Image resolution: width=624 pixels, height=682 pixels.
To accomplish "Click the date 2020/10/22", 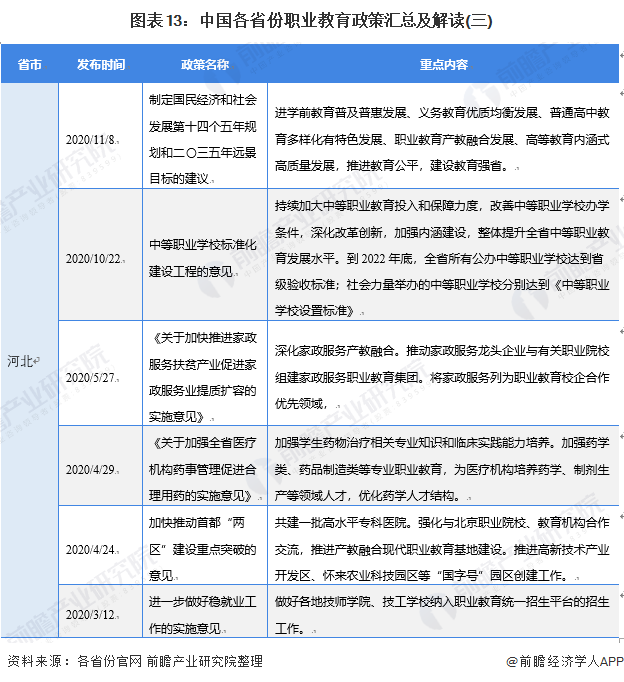I will click(93, 257).
